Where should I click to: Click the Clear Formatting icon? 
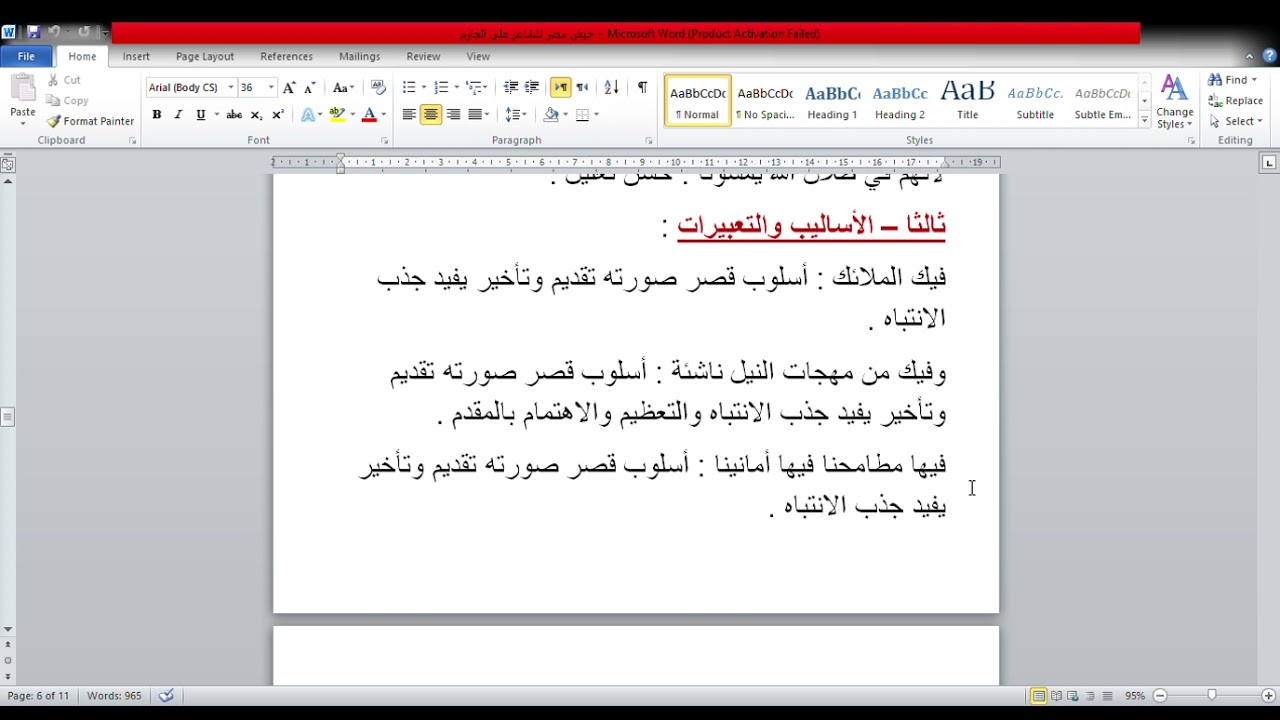coord(378,88)
